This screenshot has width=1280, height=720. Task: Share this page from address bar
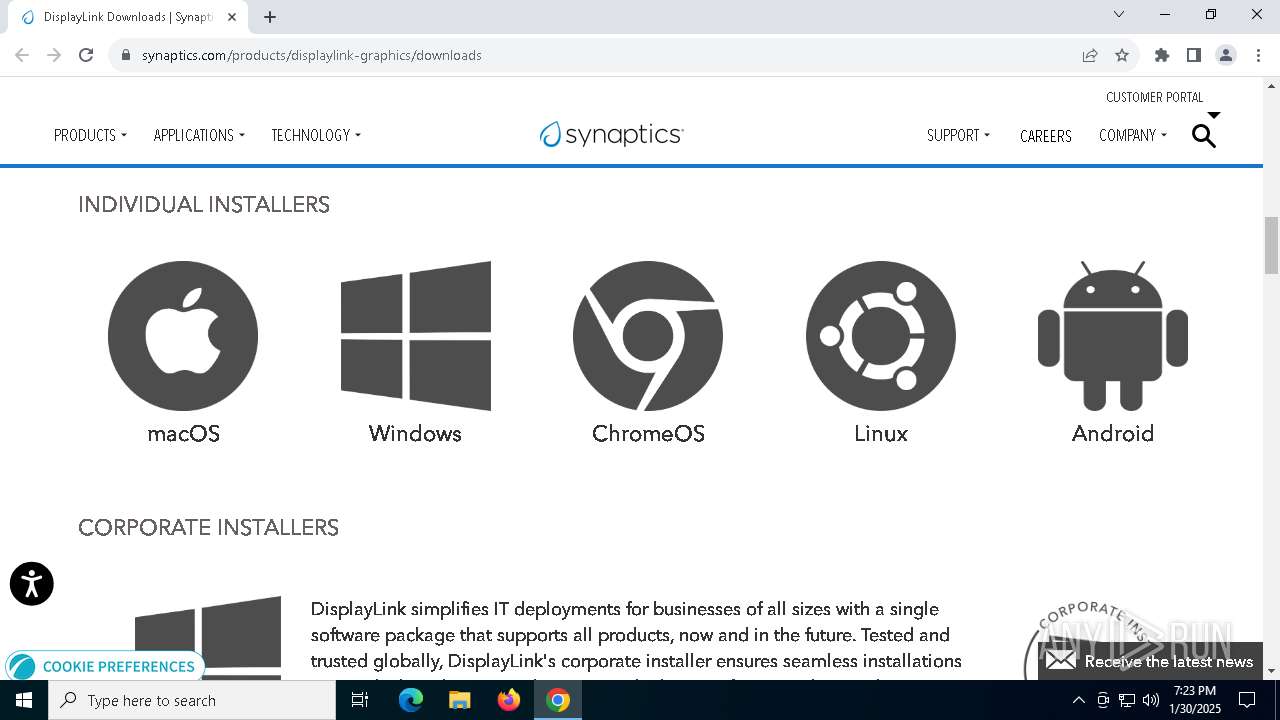click(1090, 55)
